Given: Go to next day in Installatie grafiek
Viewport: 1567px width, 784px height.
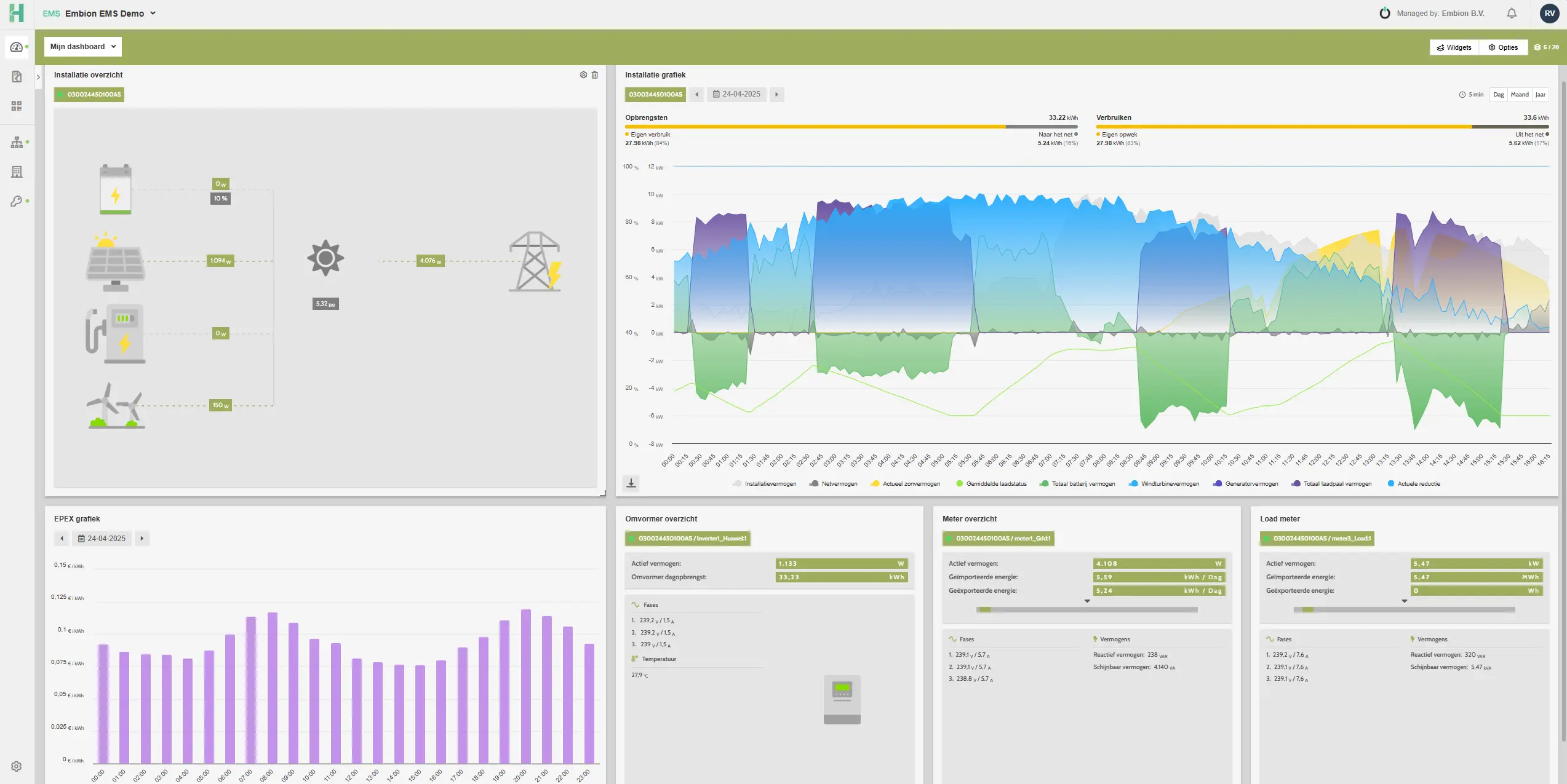Looking at the screenshot, I should coord(777,95).
